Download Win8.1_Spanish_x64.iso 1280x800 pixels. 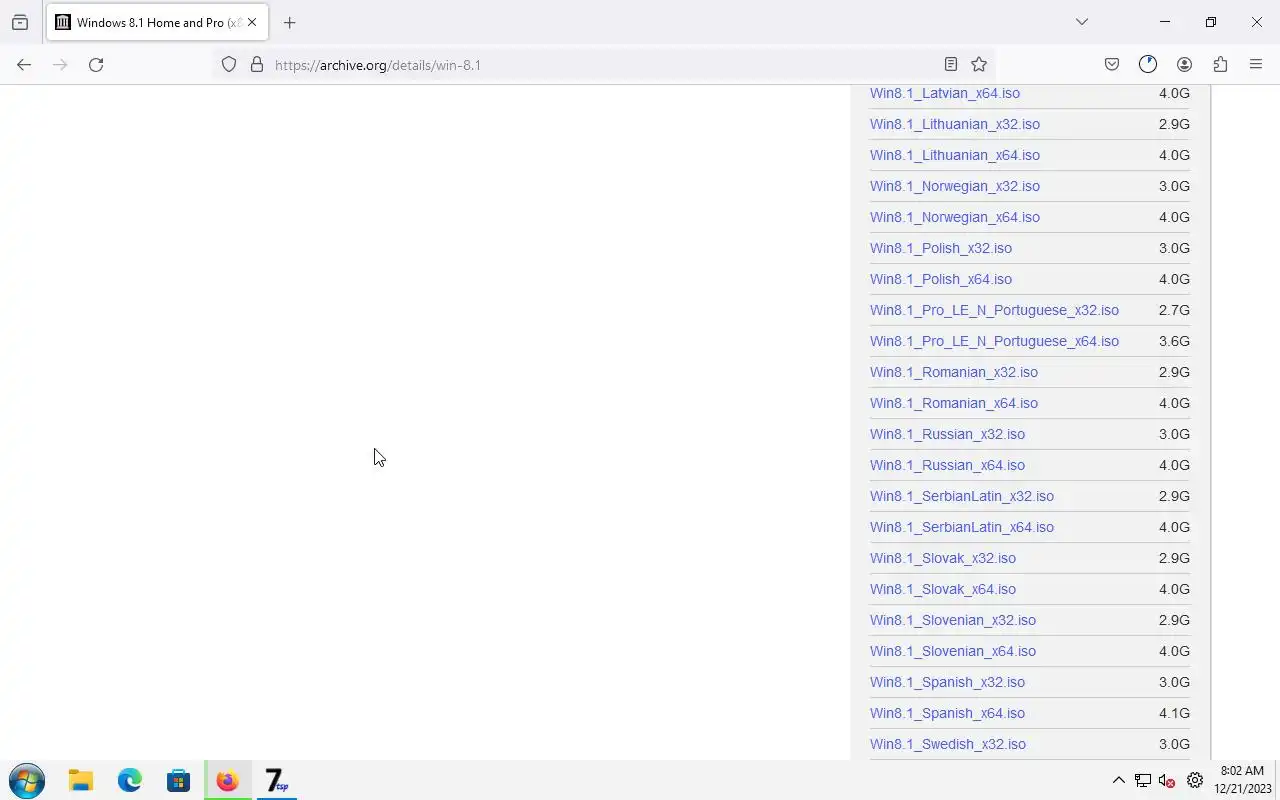coord(947,713)
